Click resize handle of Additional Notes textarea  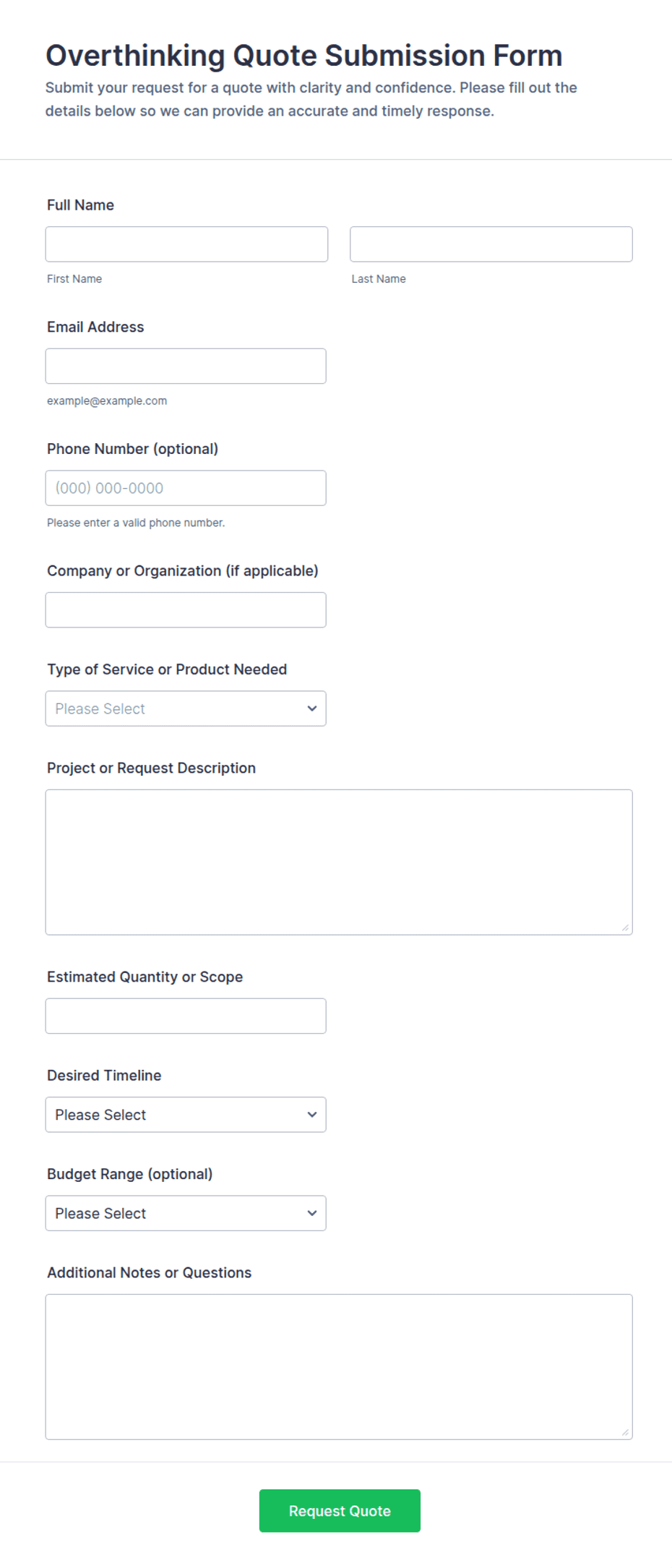(x=625, y=1432)
